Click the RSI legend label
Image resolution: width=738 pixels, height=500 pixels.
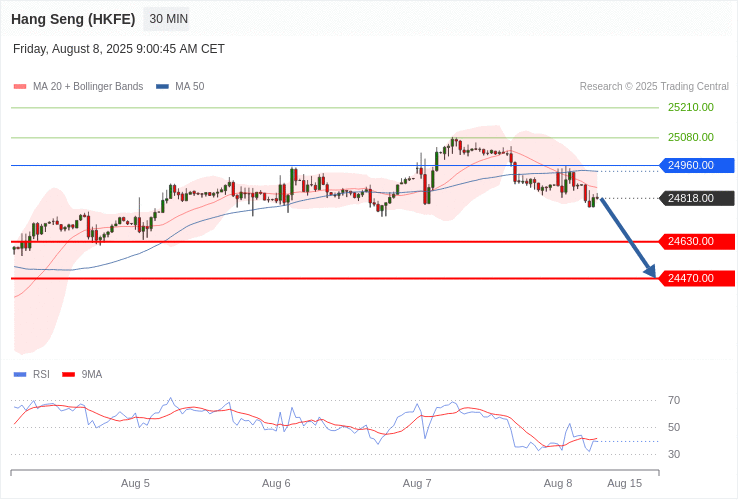[41, 375]
